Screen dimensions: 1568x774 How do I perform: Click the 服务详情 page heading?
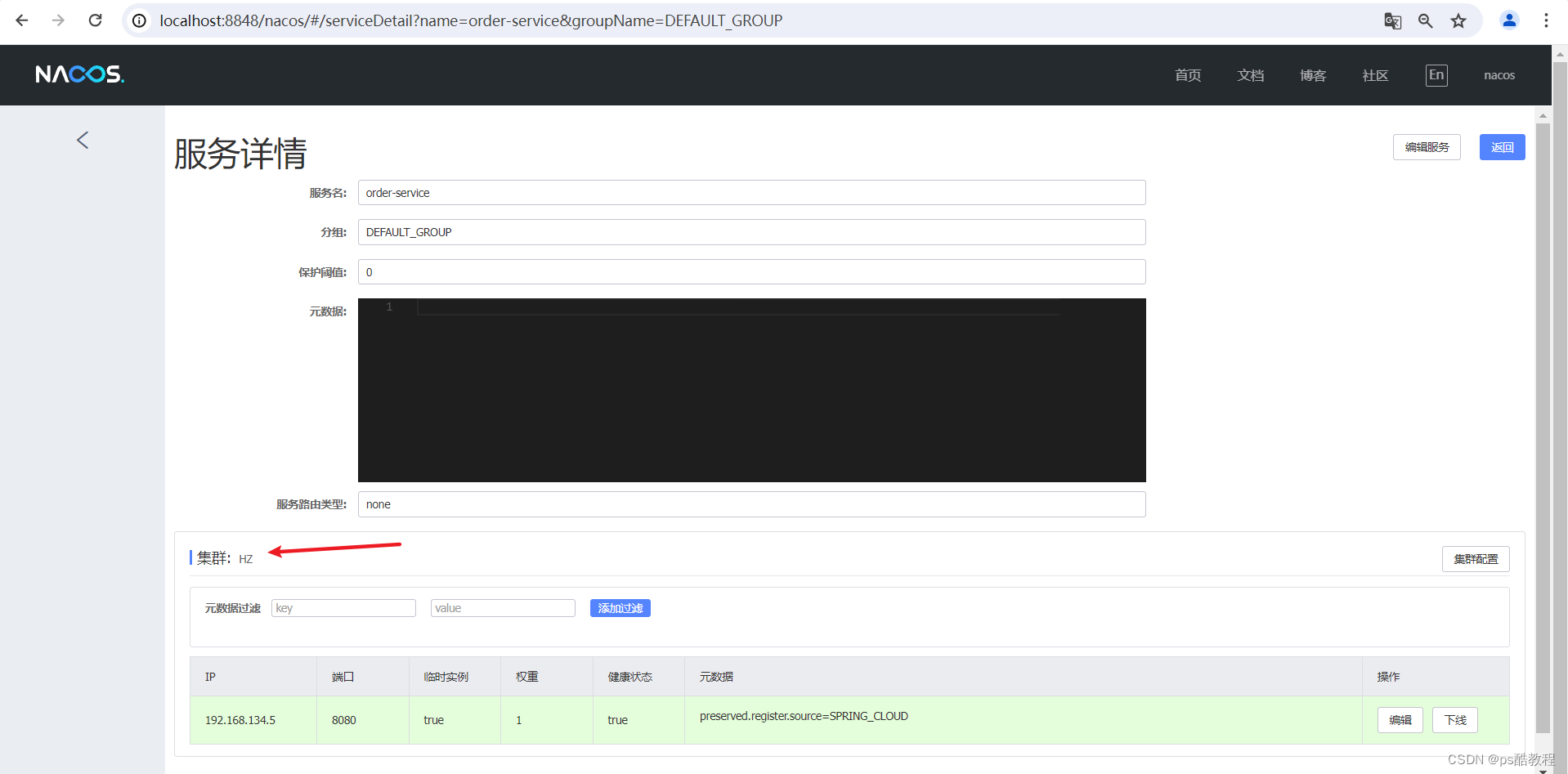[240, 154]
